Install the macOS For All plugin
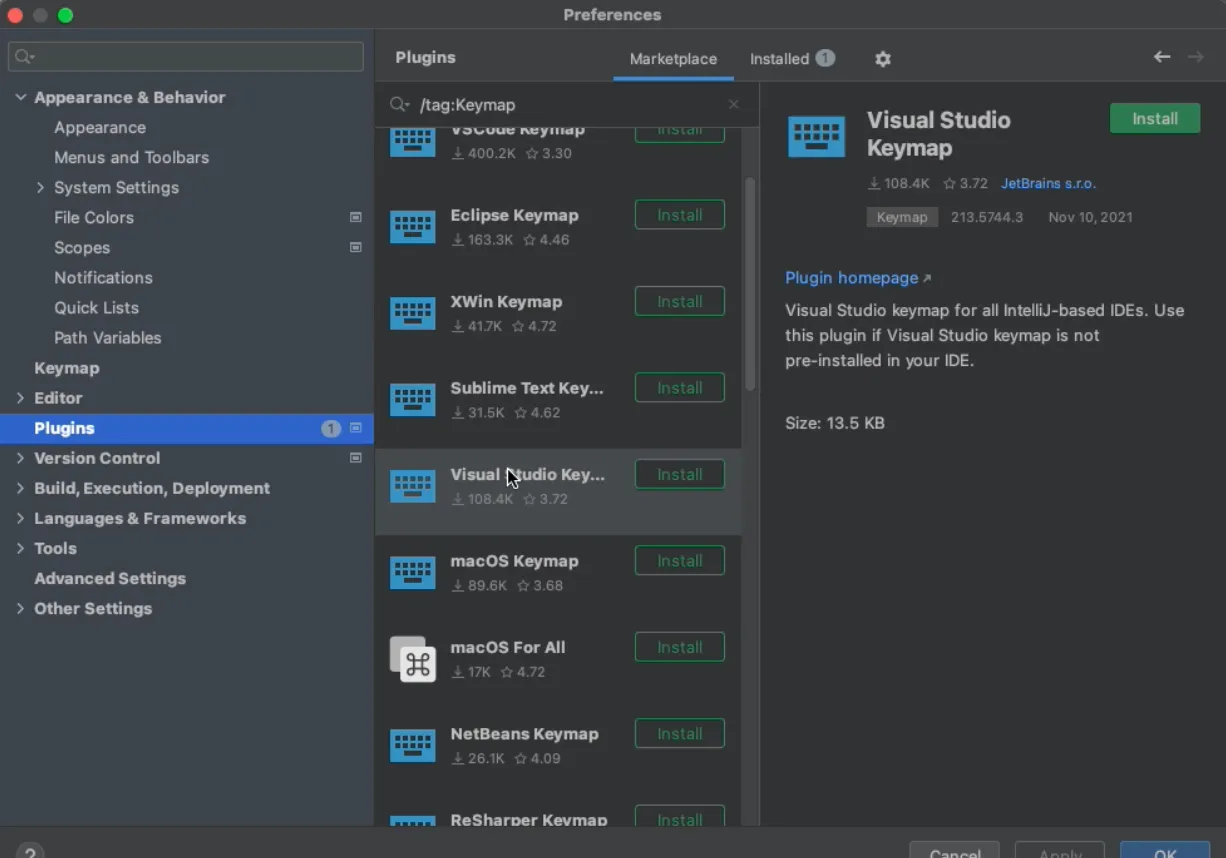The width and height of the screenshot is (1226, 858). coord(680,647)
